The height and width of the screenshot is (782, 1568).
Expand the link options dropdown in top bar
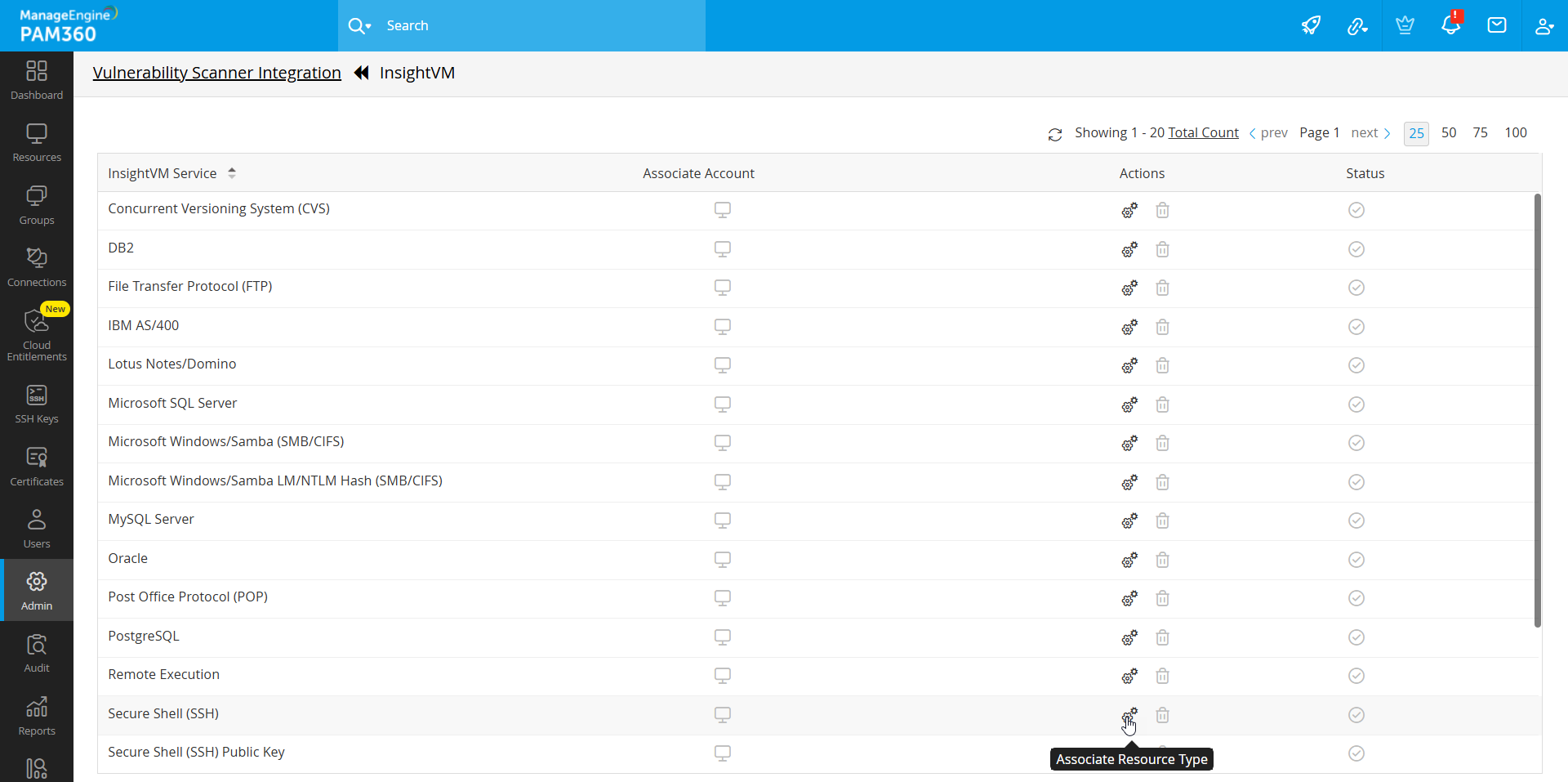pyautogui.click(x=1358, y=25)
